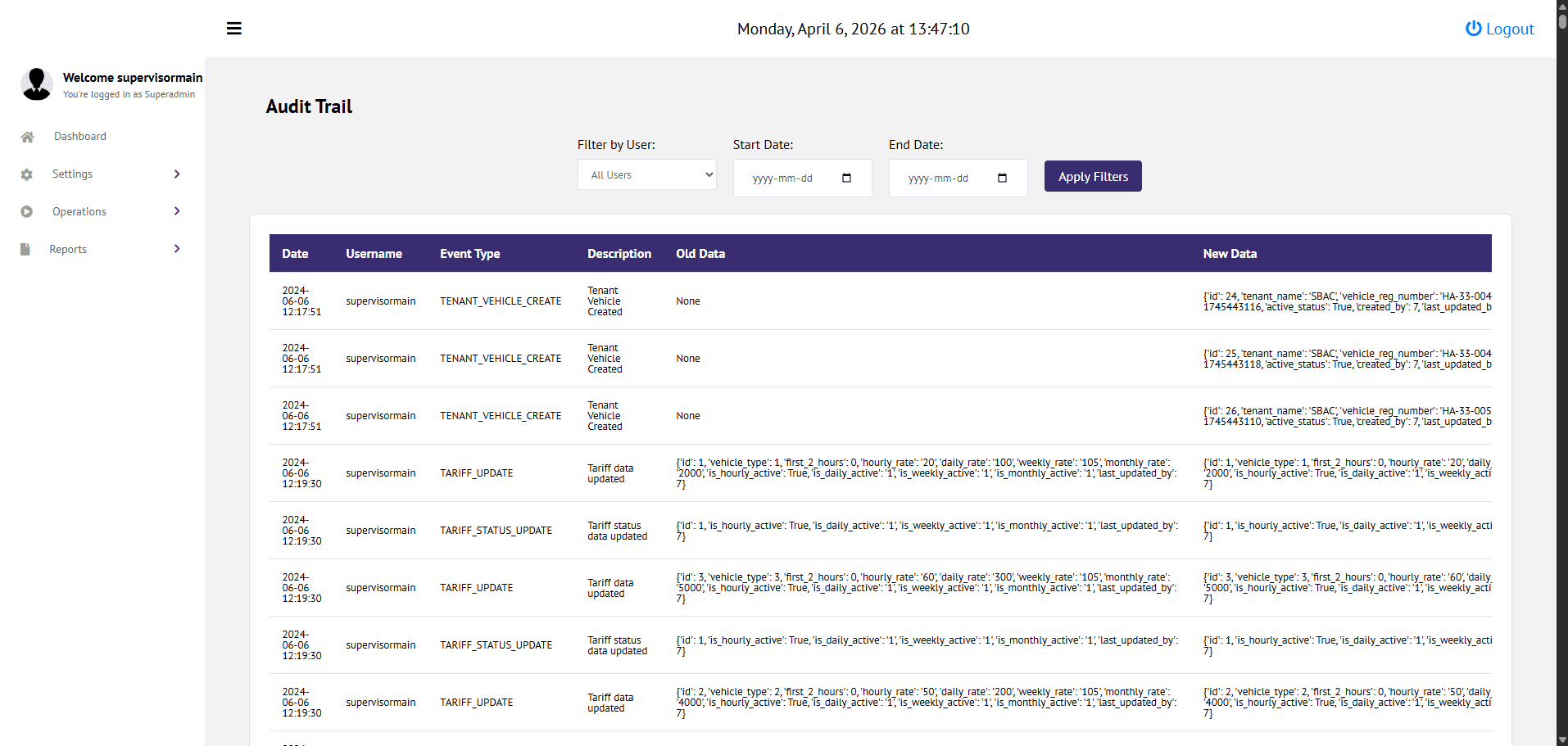1568x746 pixels.
Task: Click the user avatar picture
Action: [x=37, y=84]
